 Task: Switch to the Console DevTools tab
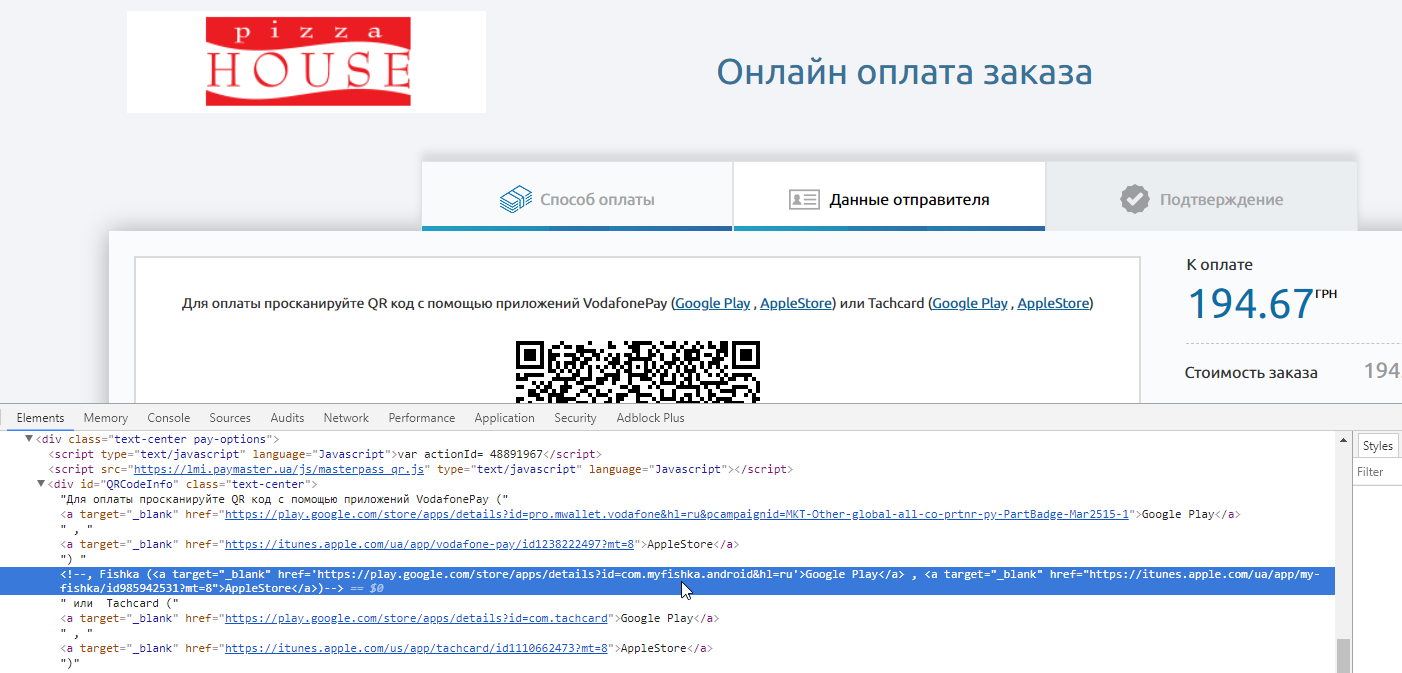169,418
